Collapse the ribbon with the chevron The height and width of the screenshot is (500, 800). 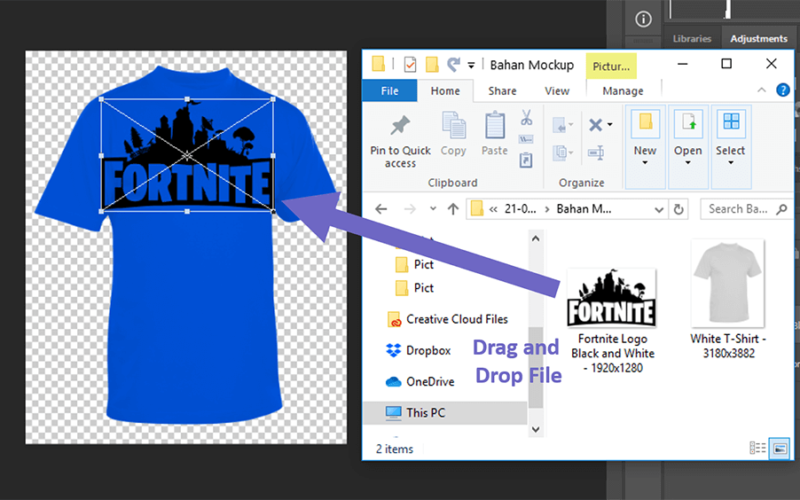click(x=762, y=90)
